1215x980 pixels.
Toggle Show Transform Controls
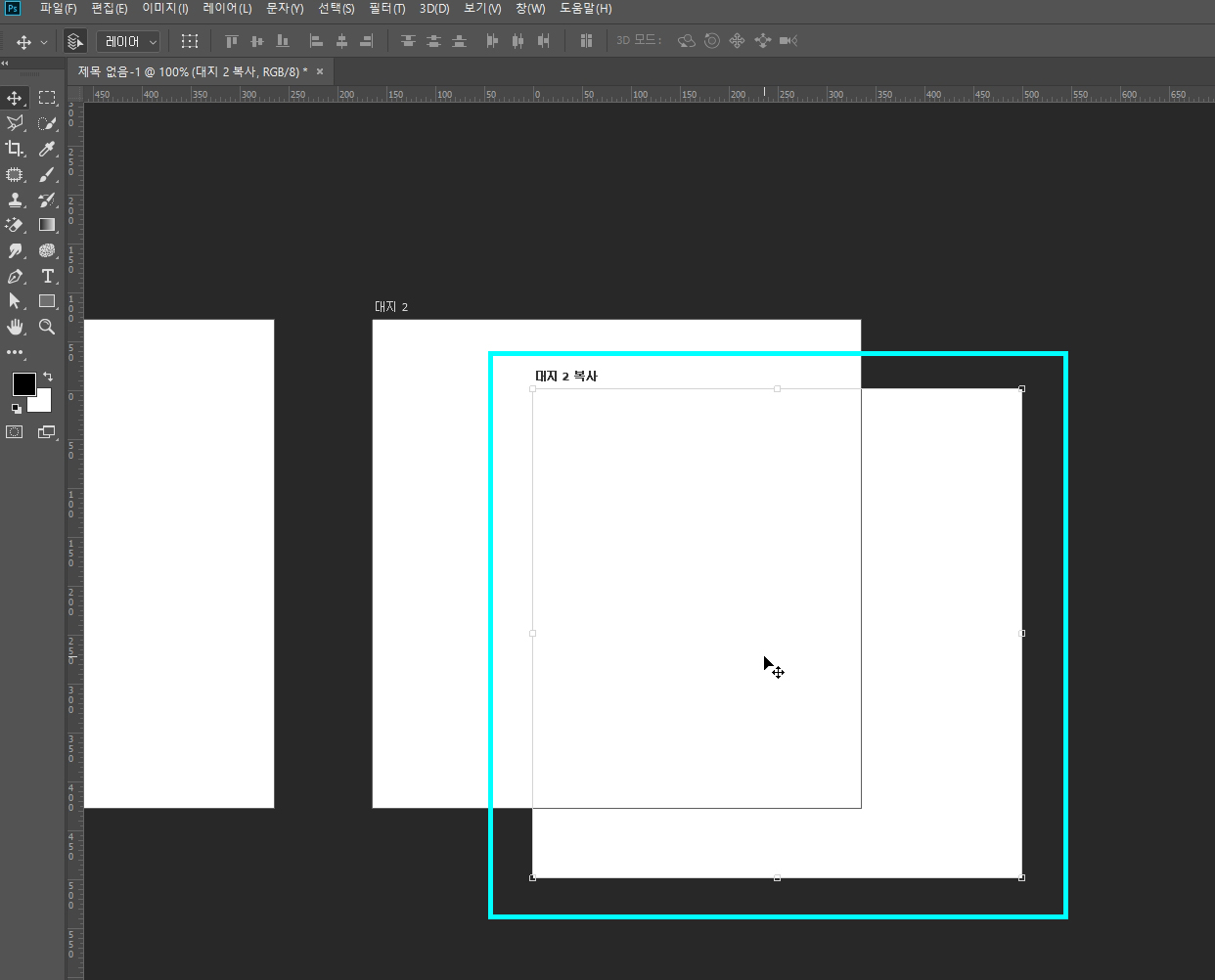tap(190, 41)
